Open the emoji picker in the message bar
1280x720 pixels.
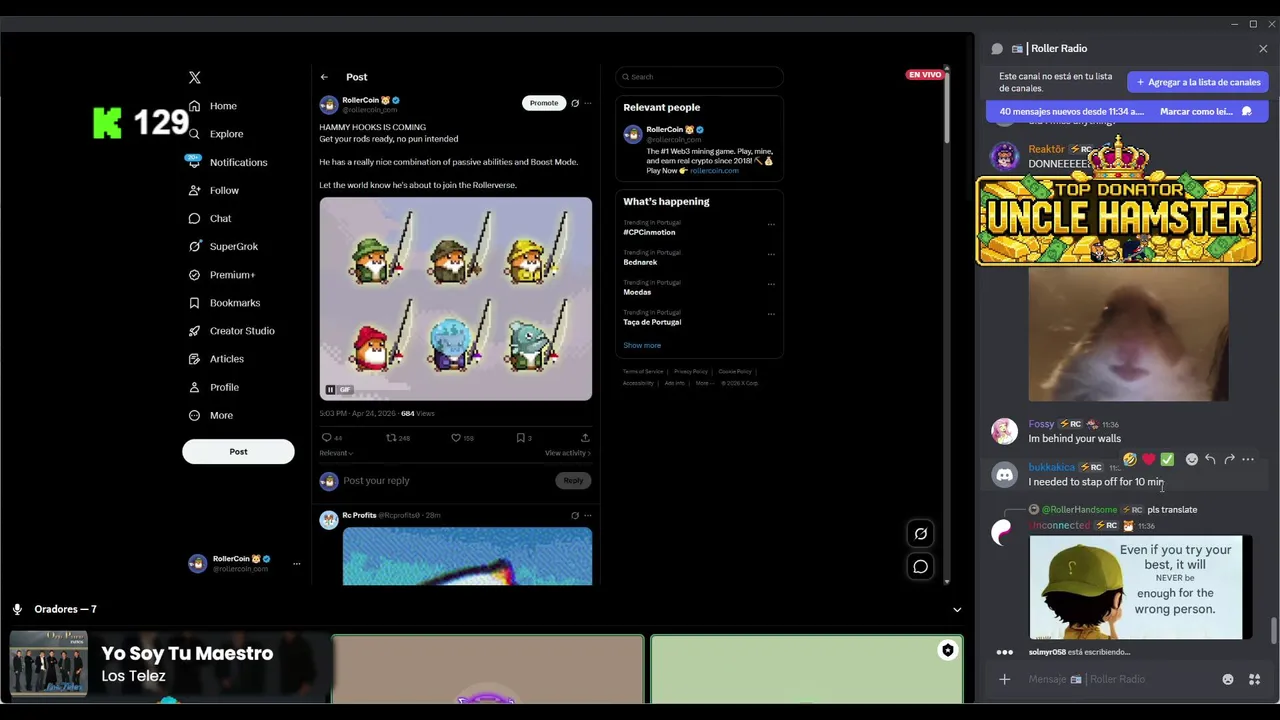1228,680
